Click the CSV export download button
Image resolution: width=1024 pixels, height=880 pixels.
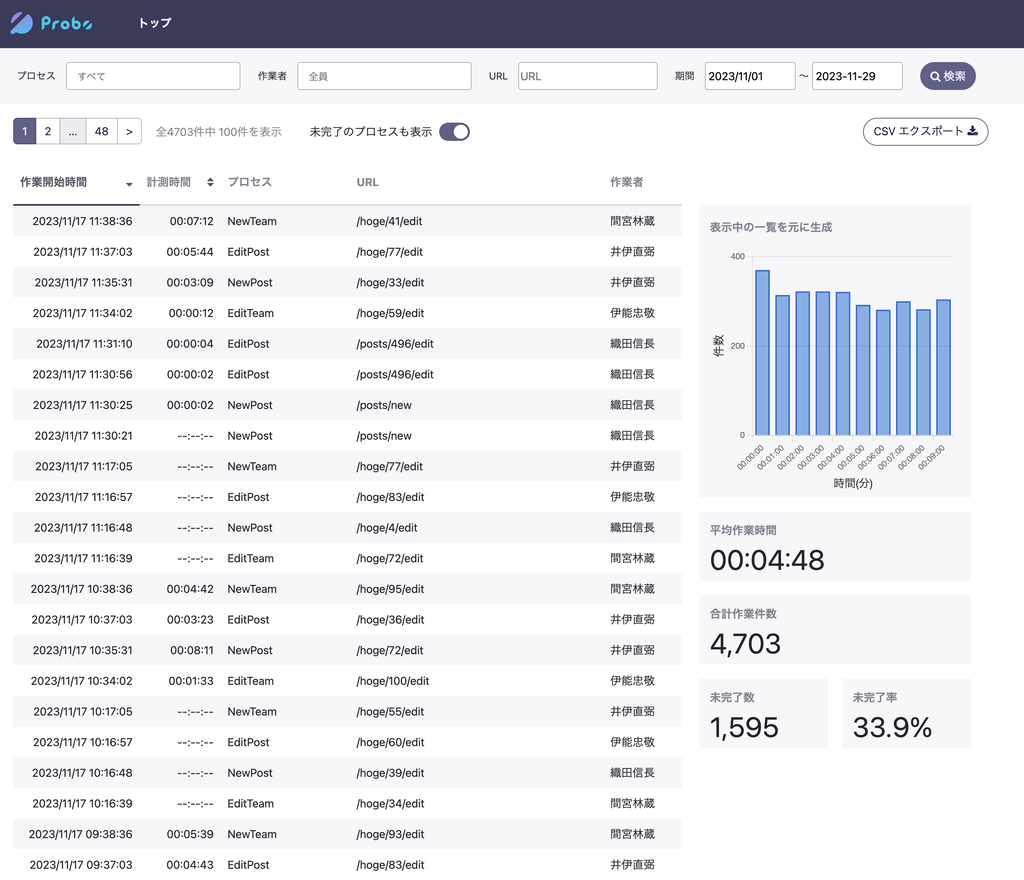click(x=925, y=131)
